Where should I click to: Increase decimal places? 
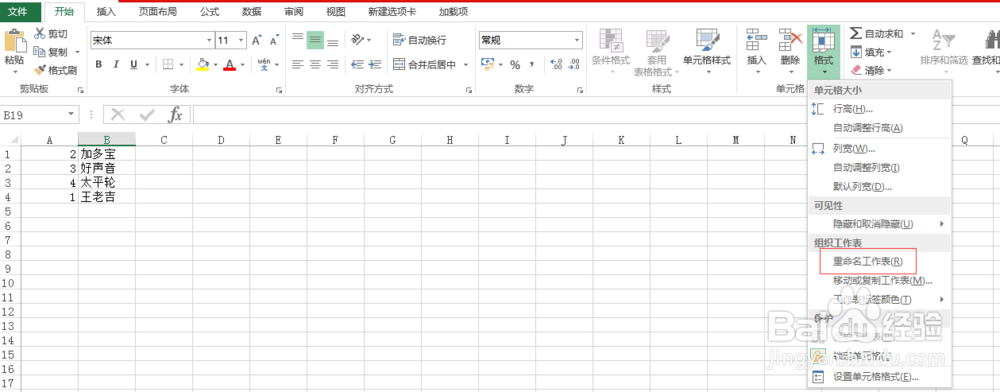click(556, 64)
